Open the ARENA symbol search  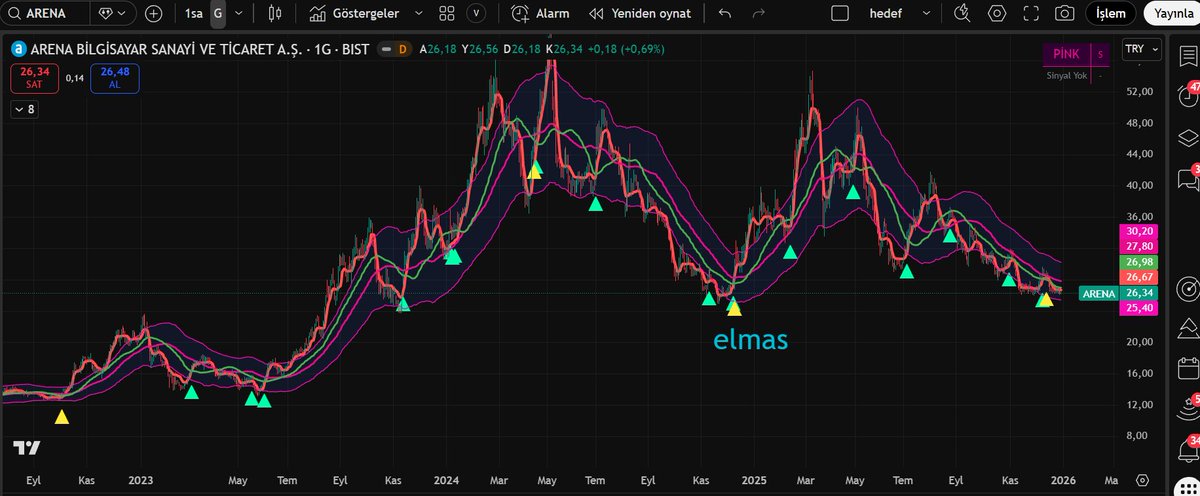point(44,13)
